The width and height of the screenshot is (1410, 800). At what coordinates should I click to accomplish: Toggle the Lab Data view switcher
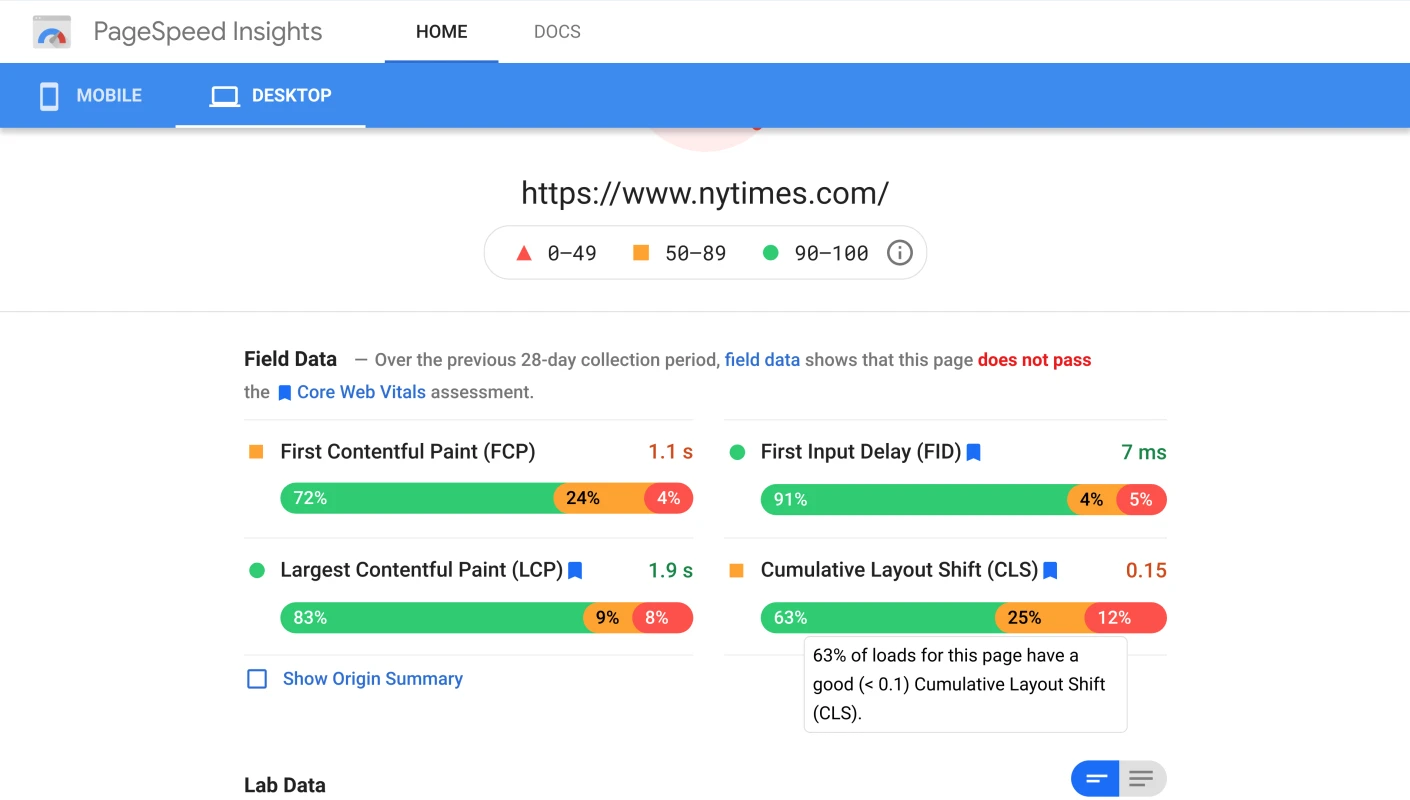[x=1118, y=778]
